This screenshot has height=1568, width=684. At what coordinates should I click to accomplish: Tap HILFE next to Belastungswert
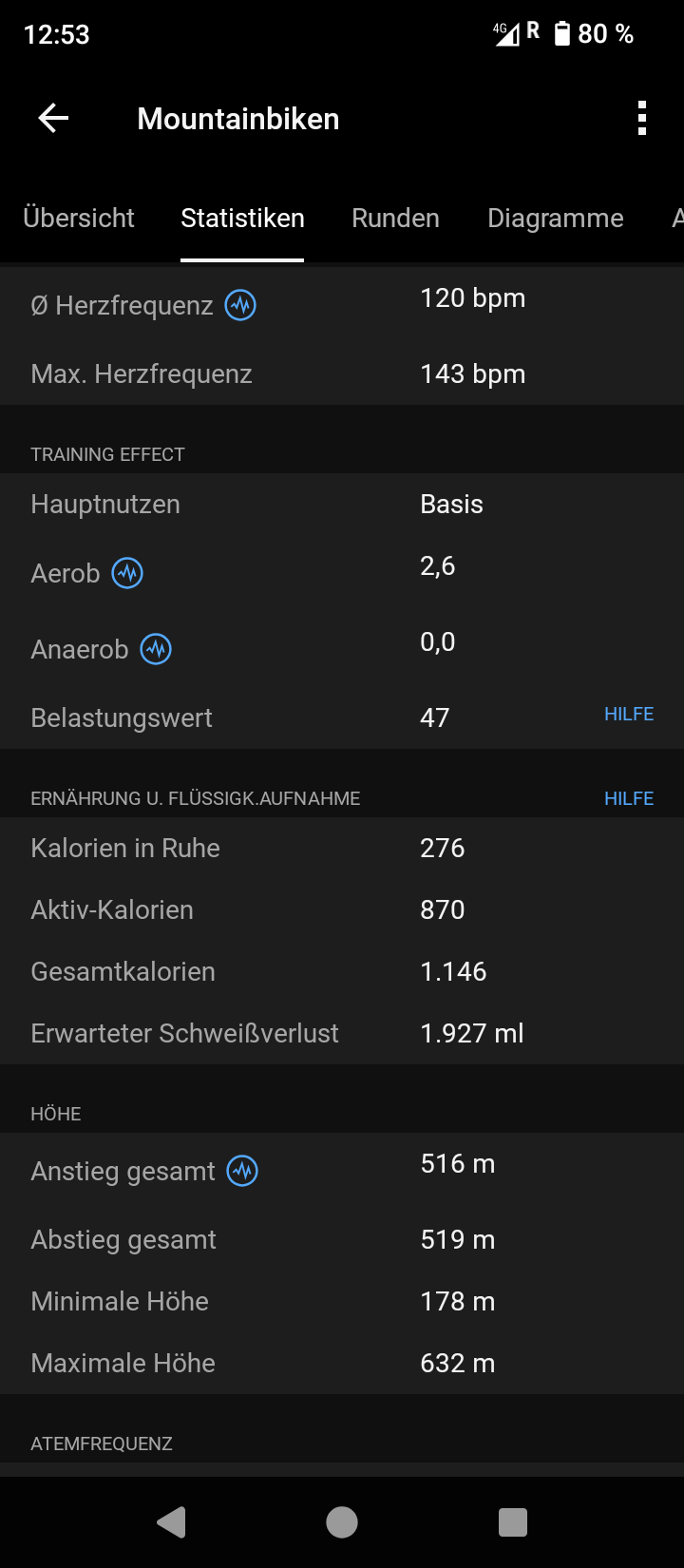tap(629, 715)
